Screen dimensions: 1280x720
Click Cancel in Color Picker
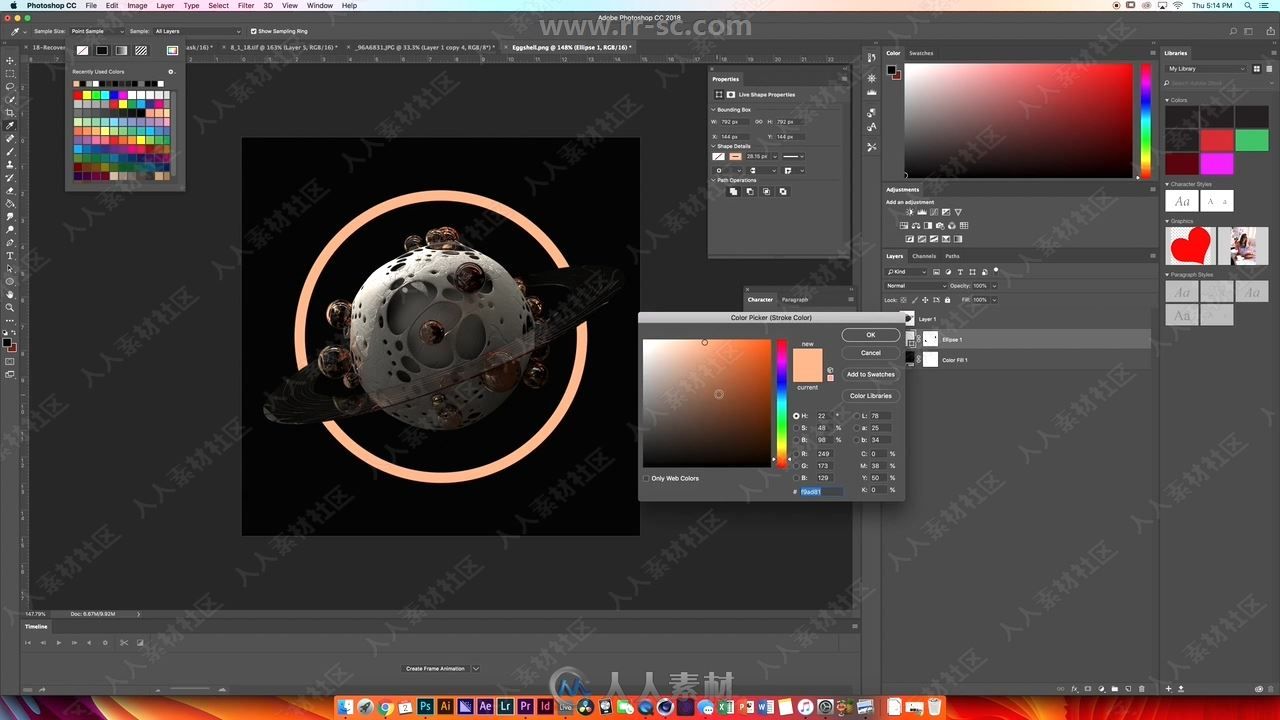coord(871,352)
